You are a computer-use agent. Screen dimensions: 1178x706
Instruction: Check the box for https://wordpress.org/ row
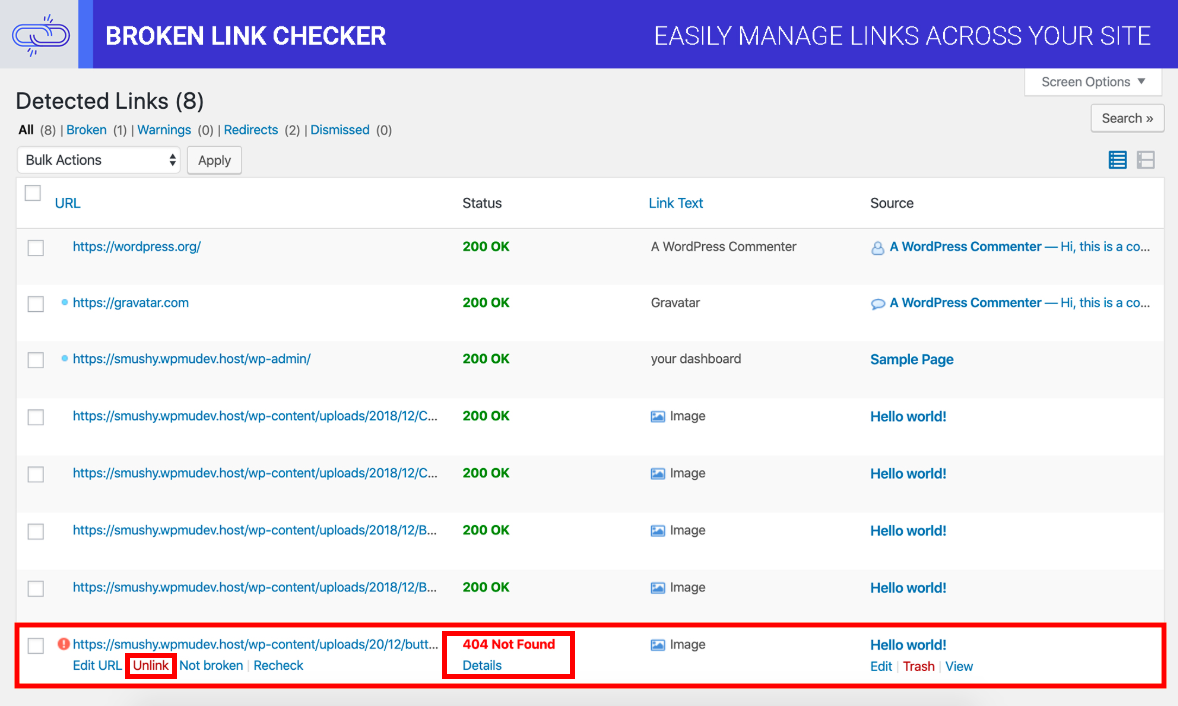click(36, 247)
